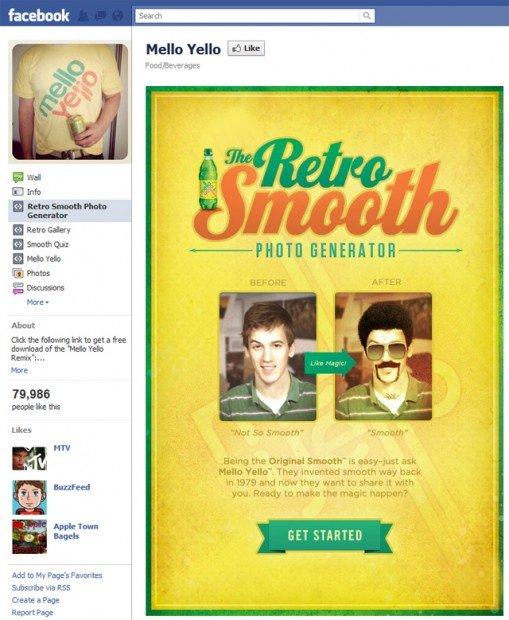Viewport: 509px width, 620px height.
Task: Click the Discussions icon in sidebar
Action: (x=18, y=288)
